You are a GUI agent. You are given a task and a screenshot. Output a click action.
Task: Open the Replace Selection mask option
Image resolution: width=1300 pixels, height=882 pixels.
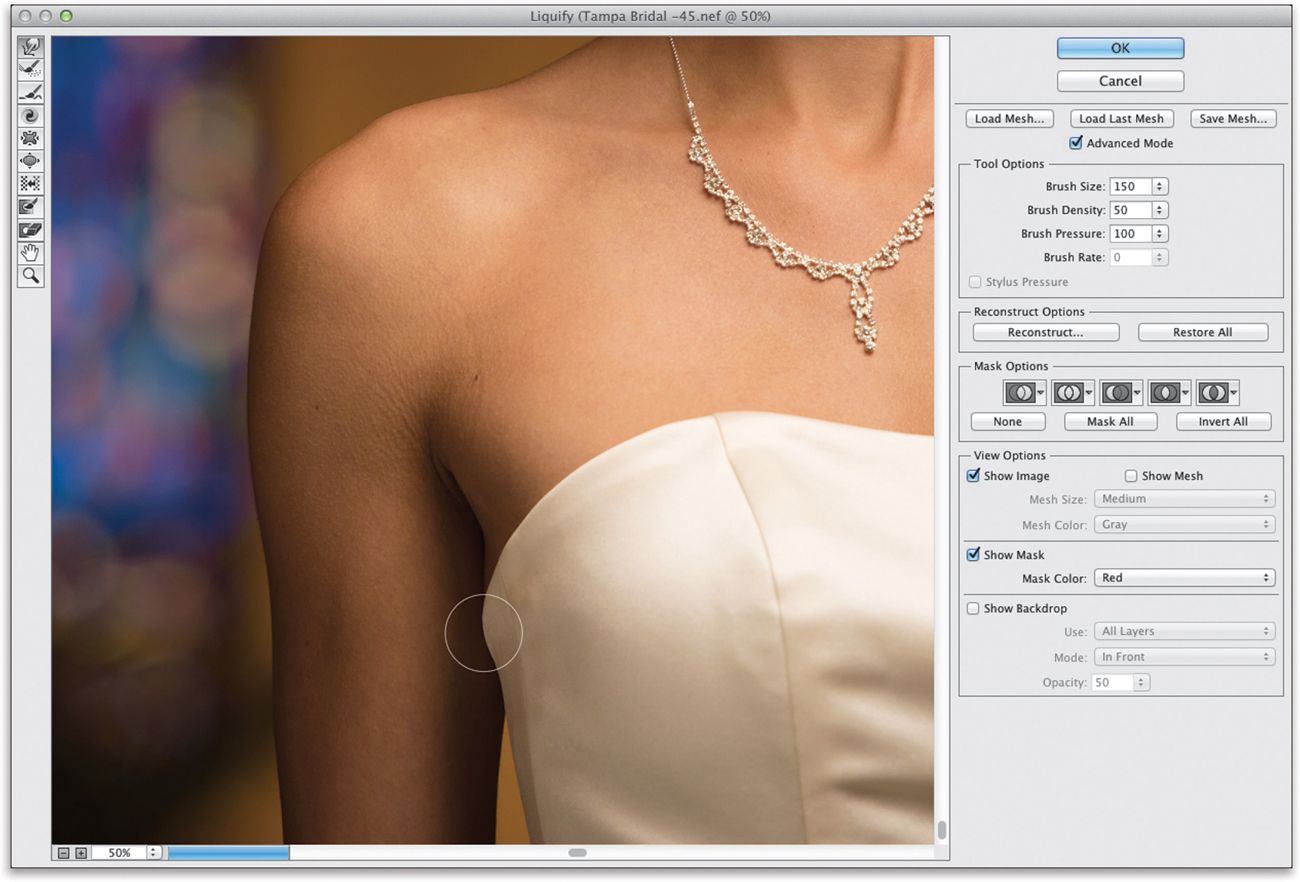pos(1025,393)
